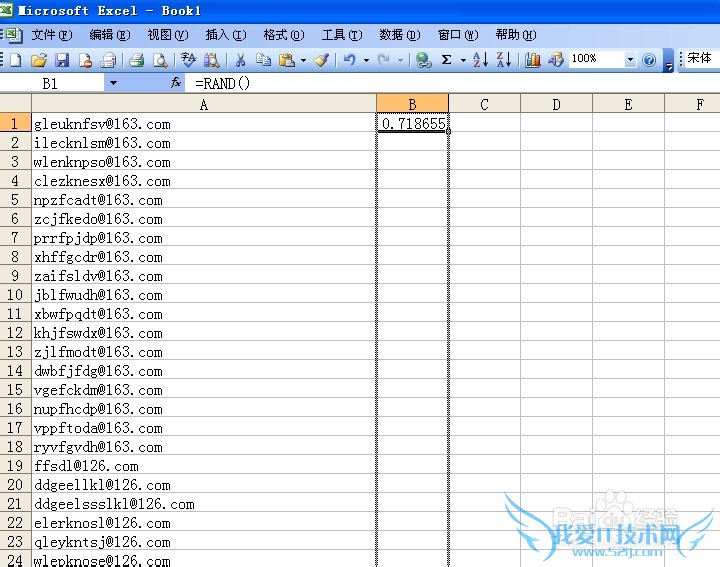The image size is (720, 567).
Task: Open the 插入(I) menu
Action: 226,35
